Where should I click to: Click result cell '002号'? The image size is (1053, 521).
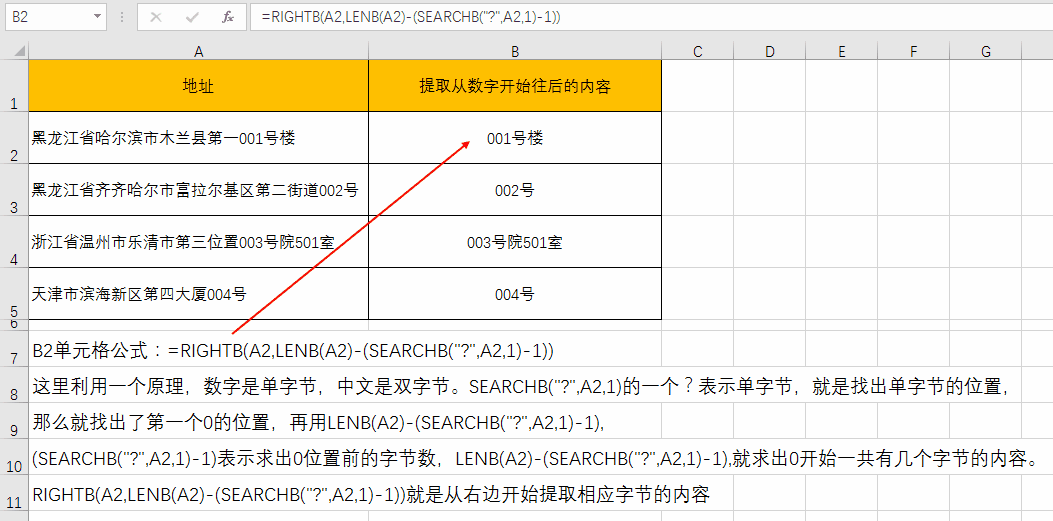coord(514,190)
